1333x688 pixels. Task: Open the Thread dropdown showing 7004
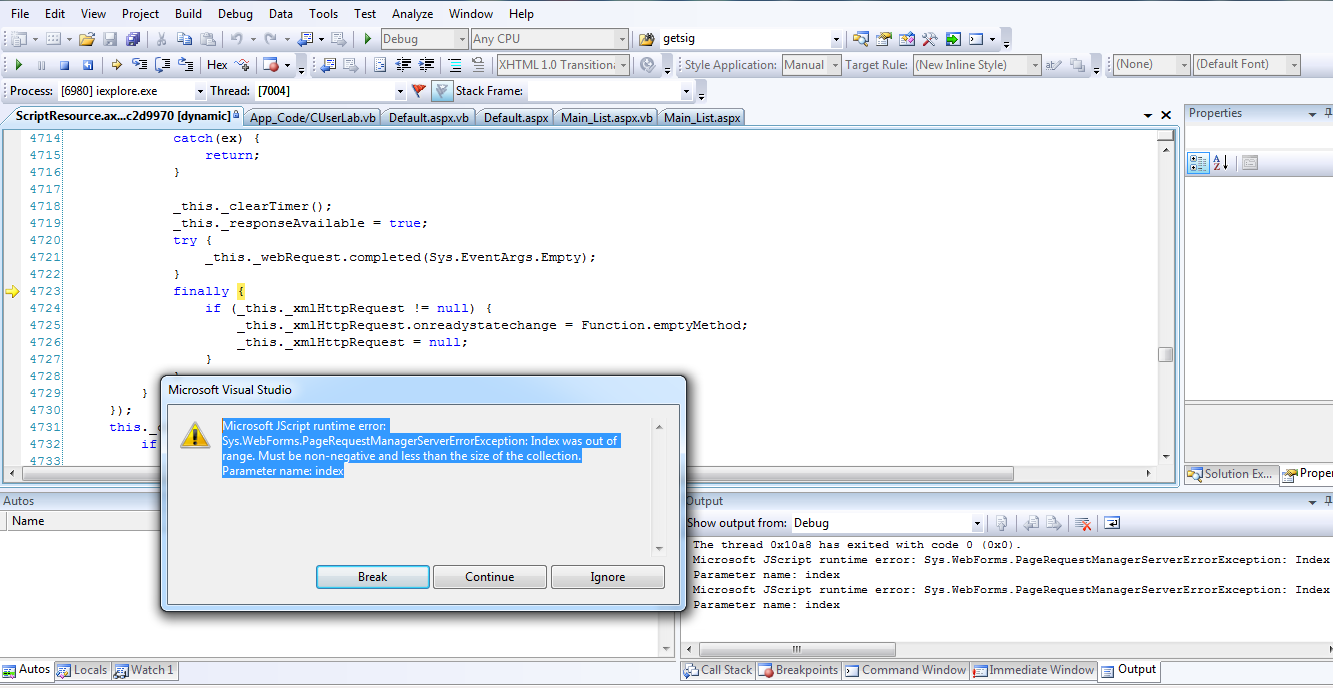tap(400, 91)
